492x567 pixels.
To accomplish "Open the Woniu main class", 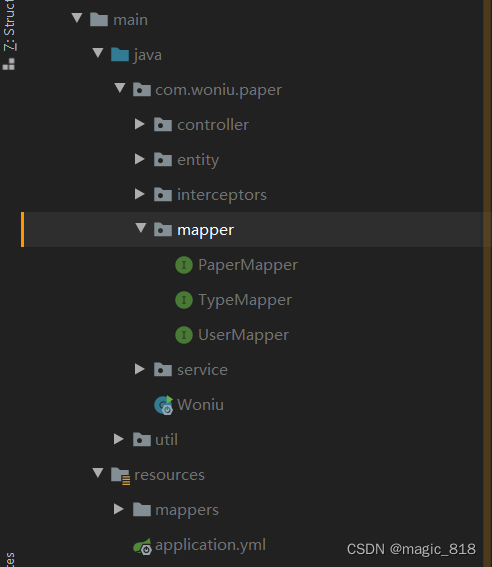I will point(200,405).
